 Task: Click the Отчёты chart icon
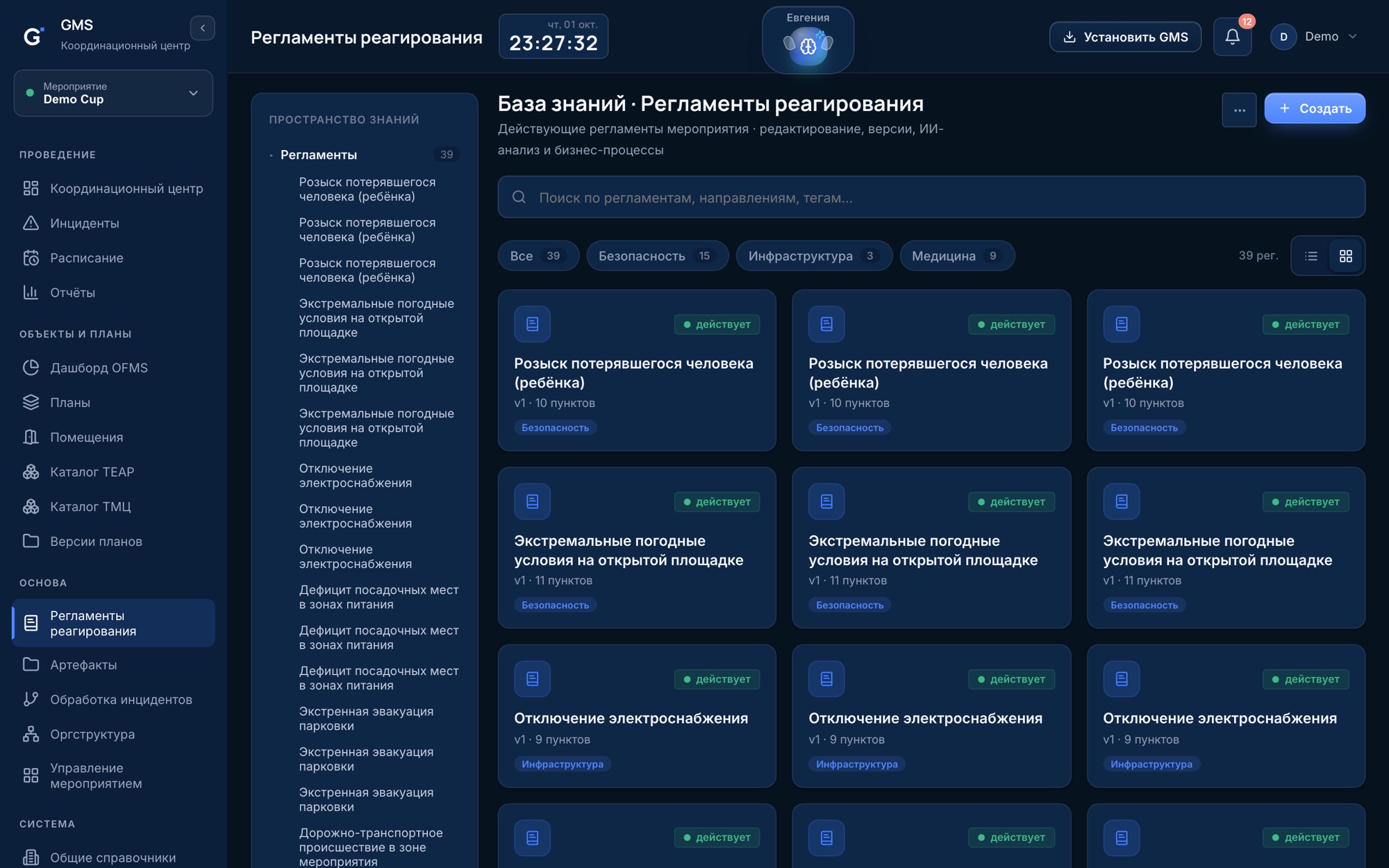tap(31, 292)
